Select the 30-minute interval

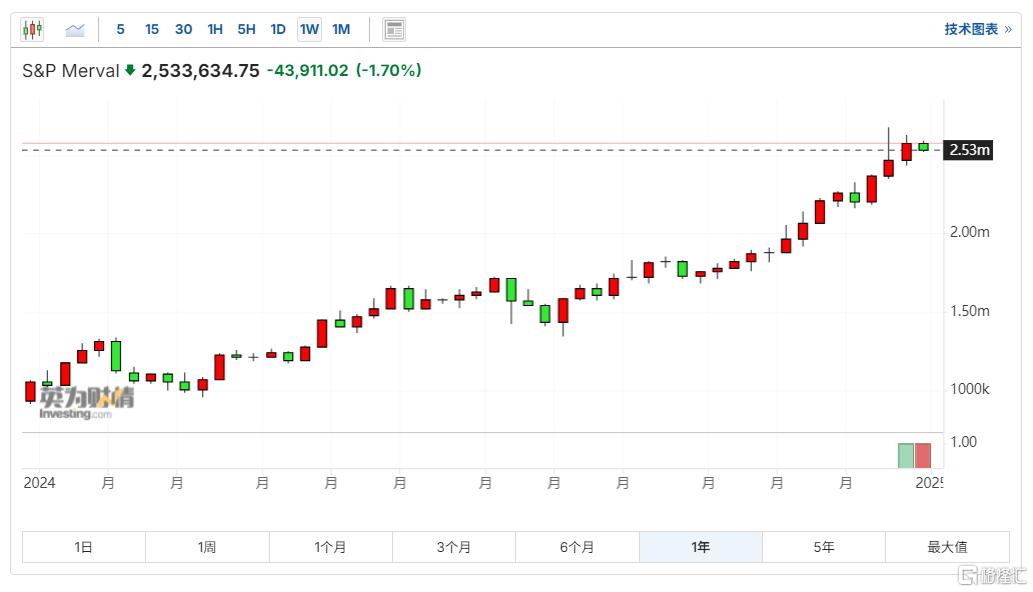pos(183,30)
